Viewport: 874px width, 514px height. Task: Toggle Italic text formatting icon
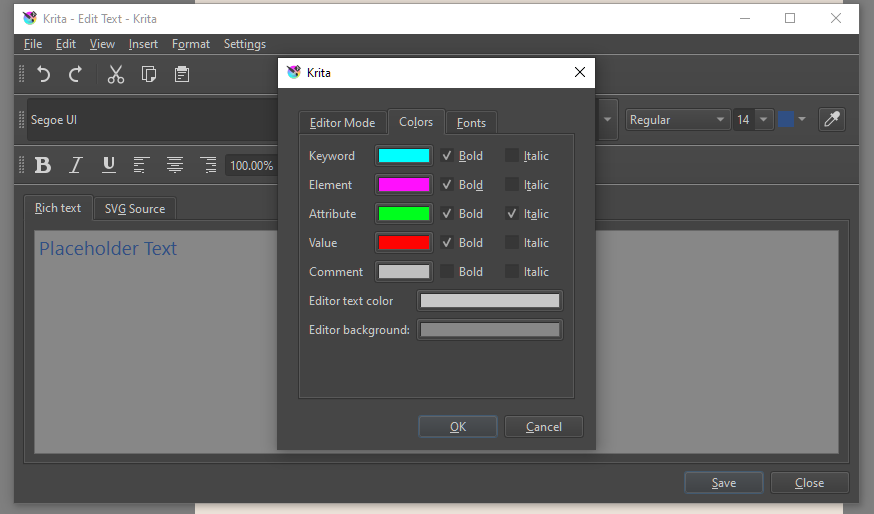[x=75, y=165]
